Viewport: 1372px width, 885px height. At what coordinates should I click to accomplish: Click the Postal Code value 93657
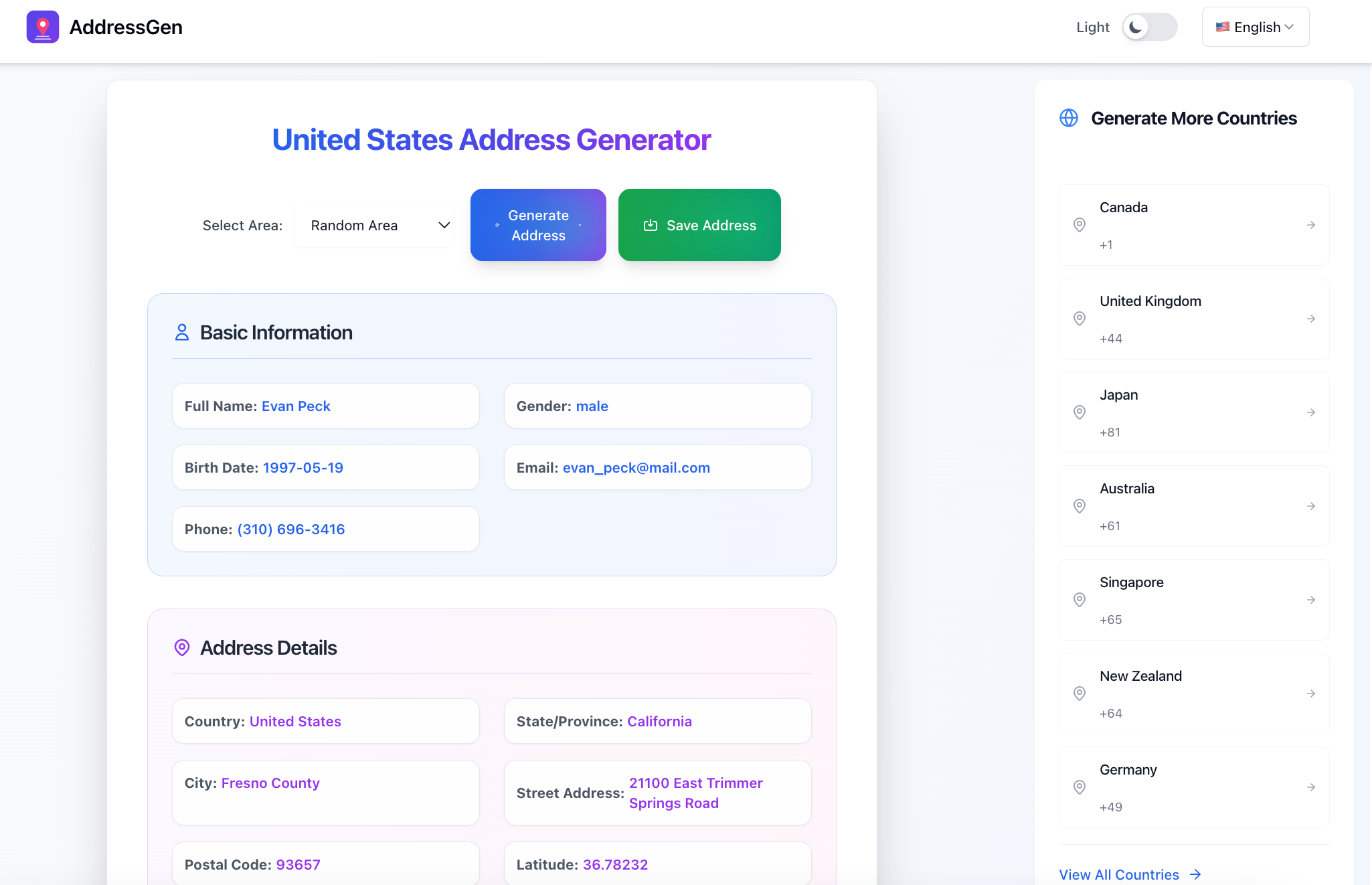pos(298,865)
